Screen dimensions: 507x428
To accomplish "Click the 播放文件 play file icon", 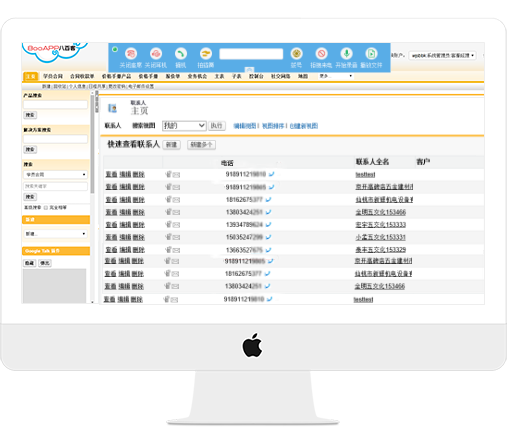I will click(371, 53).
